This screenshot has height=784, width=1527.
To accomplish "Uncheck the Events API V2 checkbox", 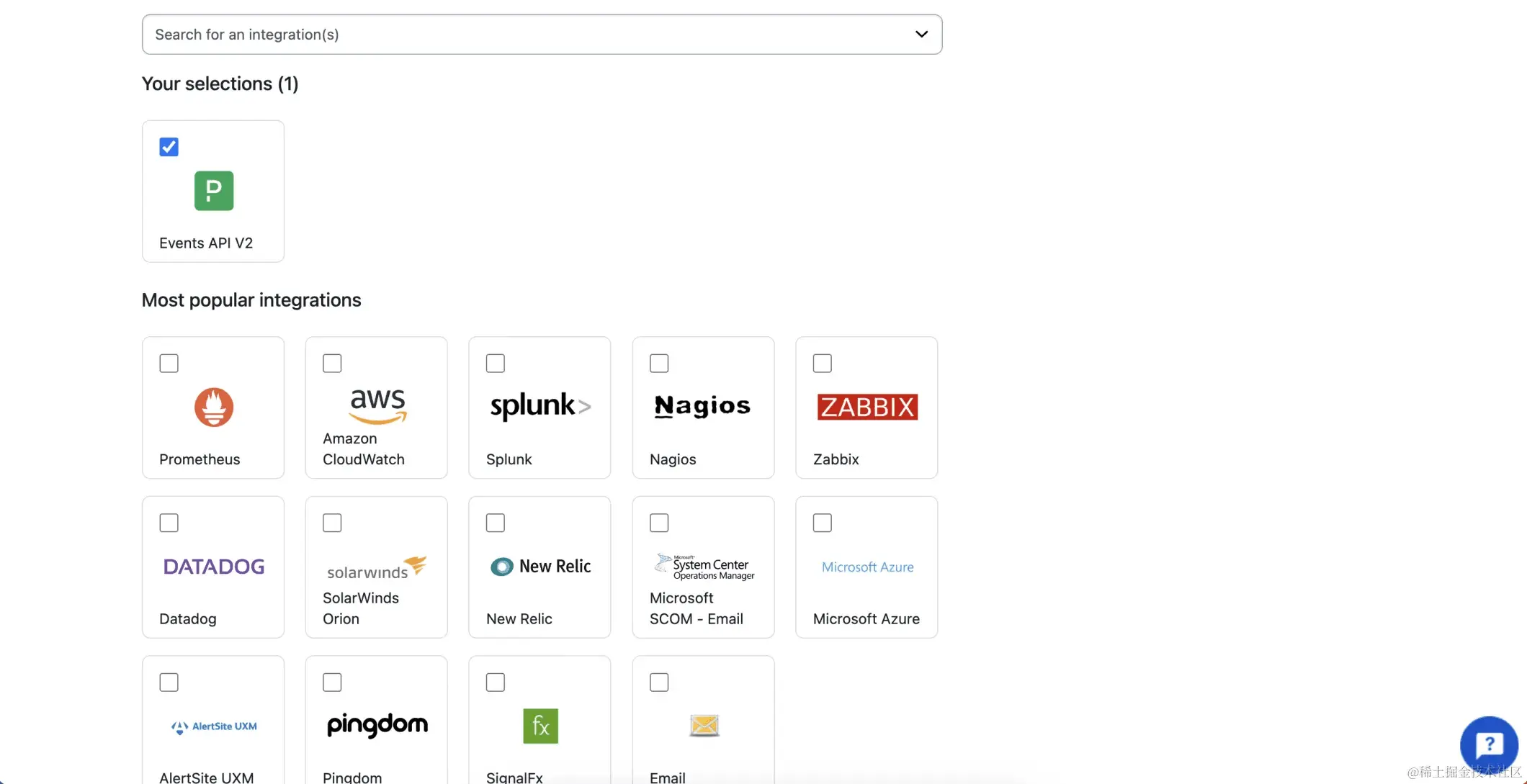I will tap(169, 147).
